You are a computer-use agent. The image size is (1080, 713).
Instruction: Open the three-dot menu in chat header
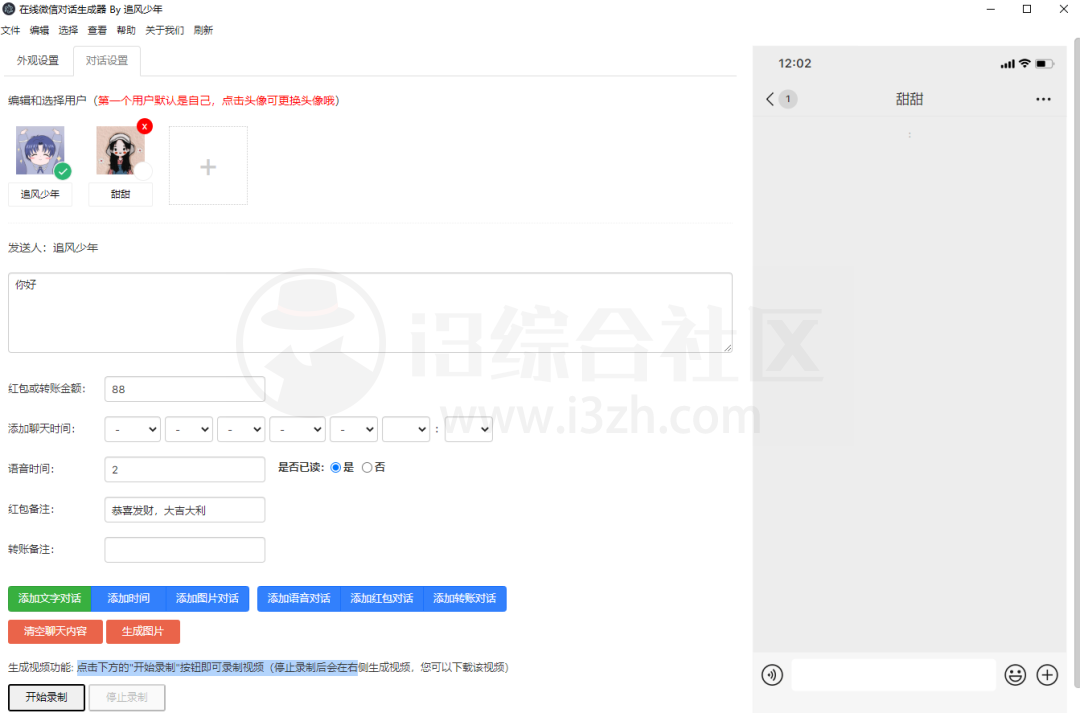click(1043, 99)
